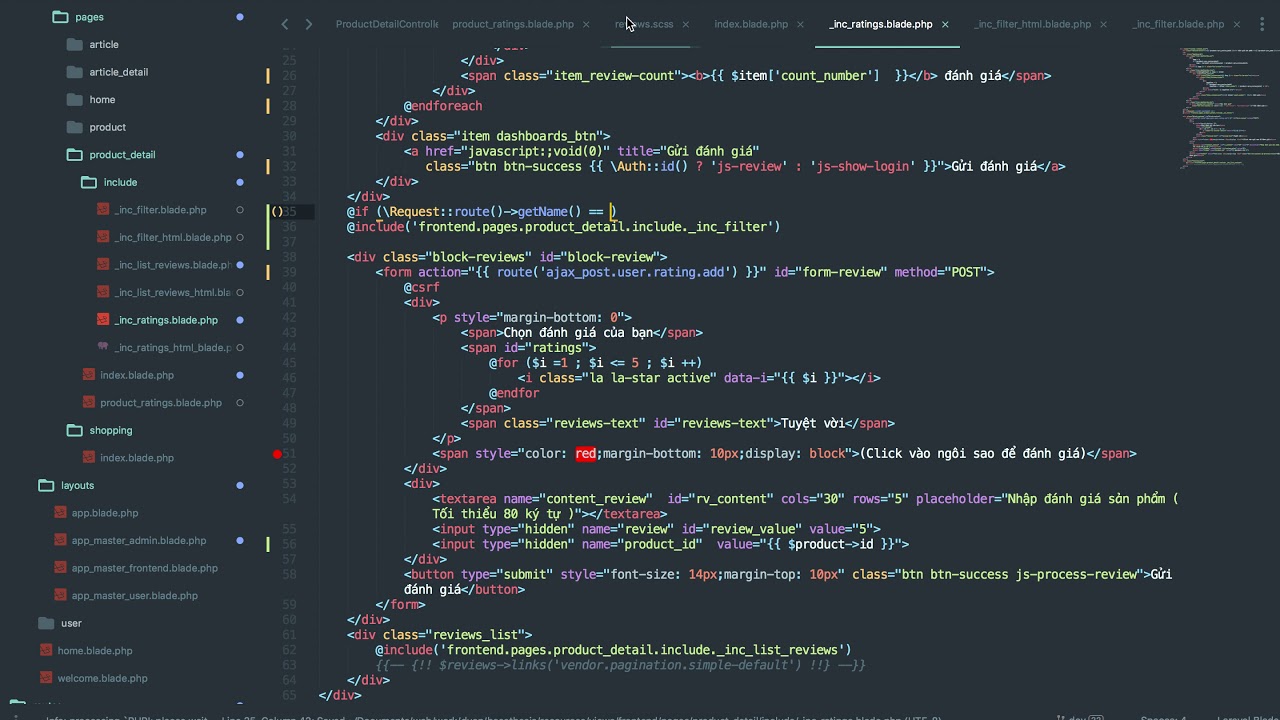Close the active _inc_ratings.blade.php tab
This screenshot has height=720, width=1280.
coord(945,24)
